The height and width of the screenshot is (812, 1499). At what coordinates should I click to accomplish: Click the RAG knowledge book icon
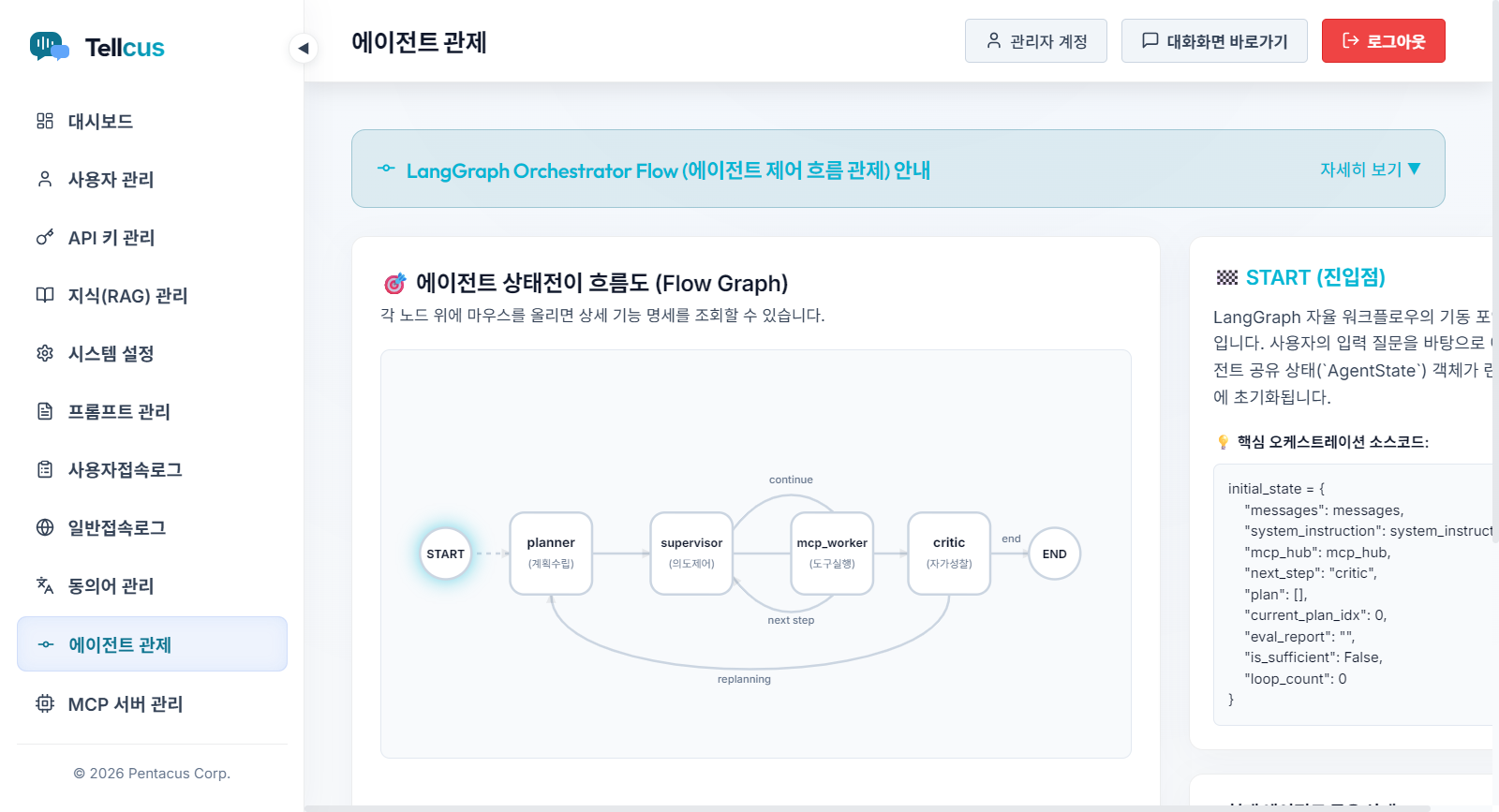45,295
